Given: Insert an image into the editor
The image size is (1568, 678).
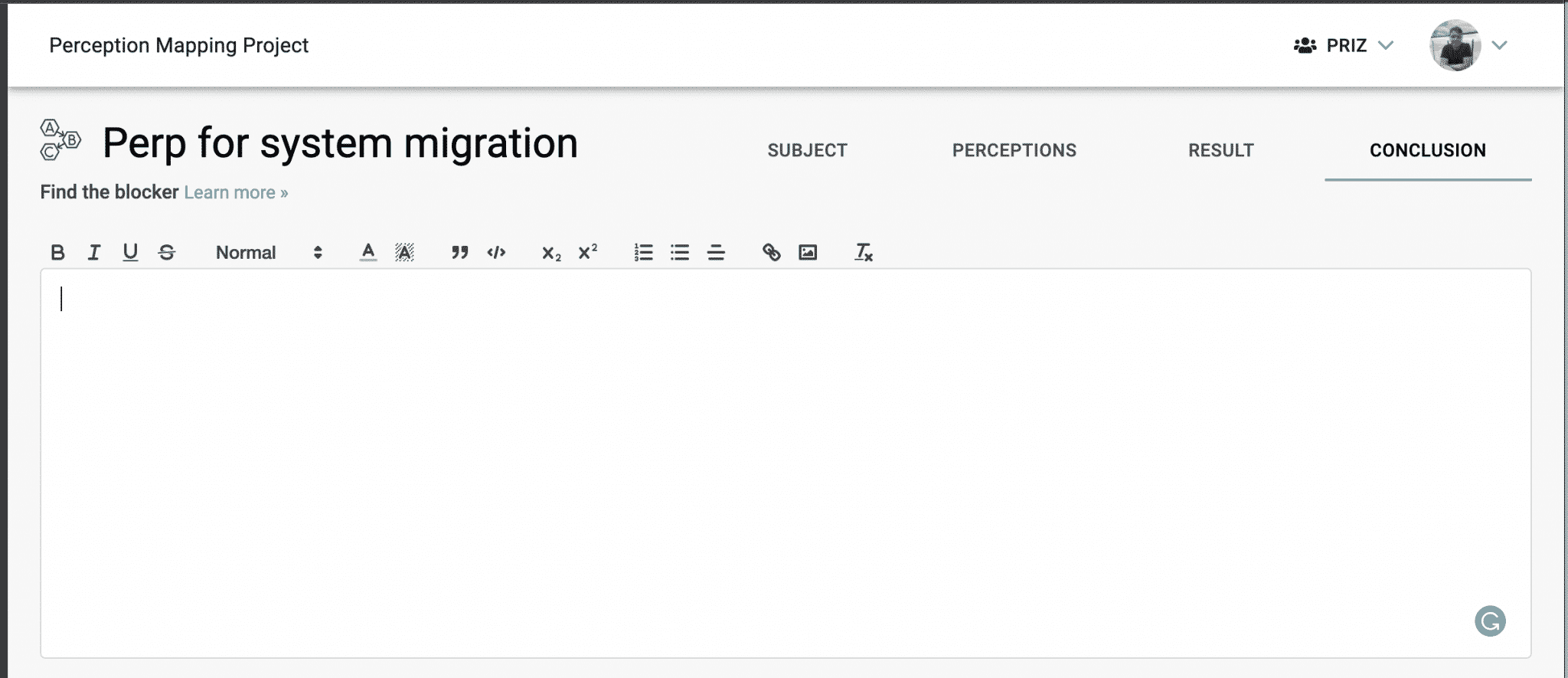Looking at the screenshot, I should click(x=808, y=252).
